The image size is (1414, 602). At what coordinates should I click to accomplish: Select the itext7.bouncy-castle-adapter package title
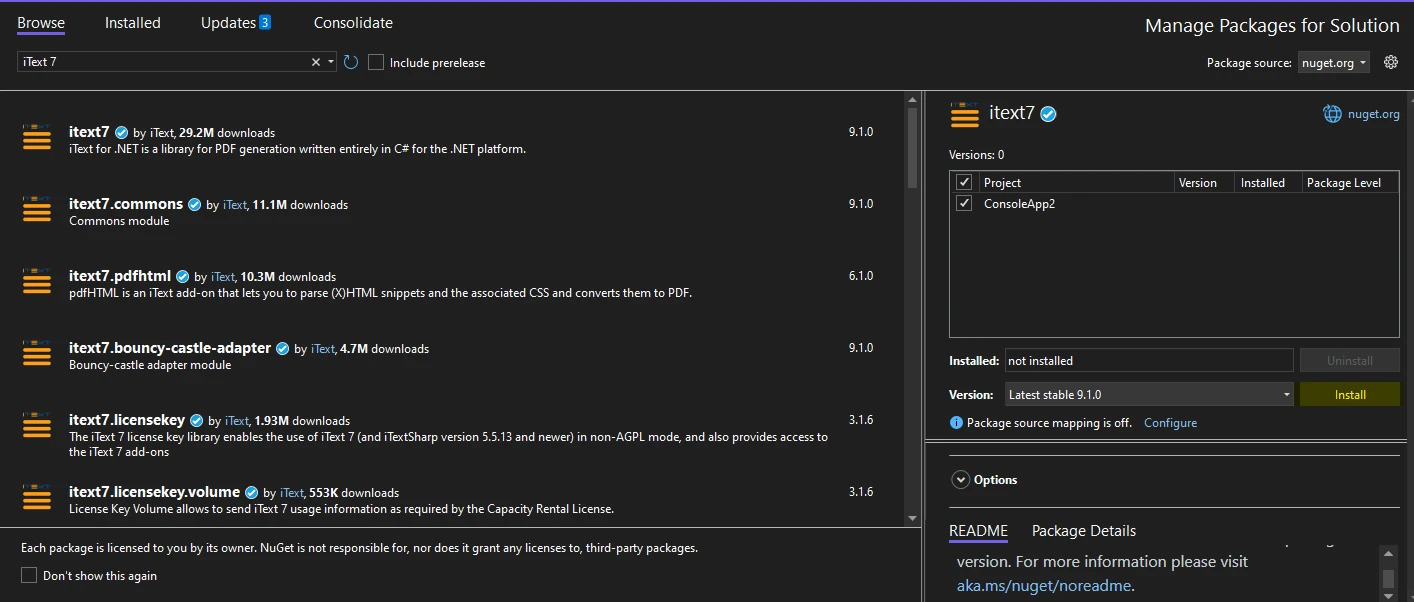[170, 348]
